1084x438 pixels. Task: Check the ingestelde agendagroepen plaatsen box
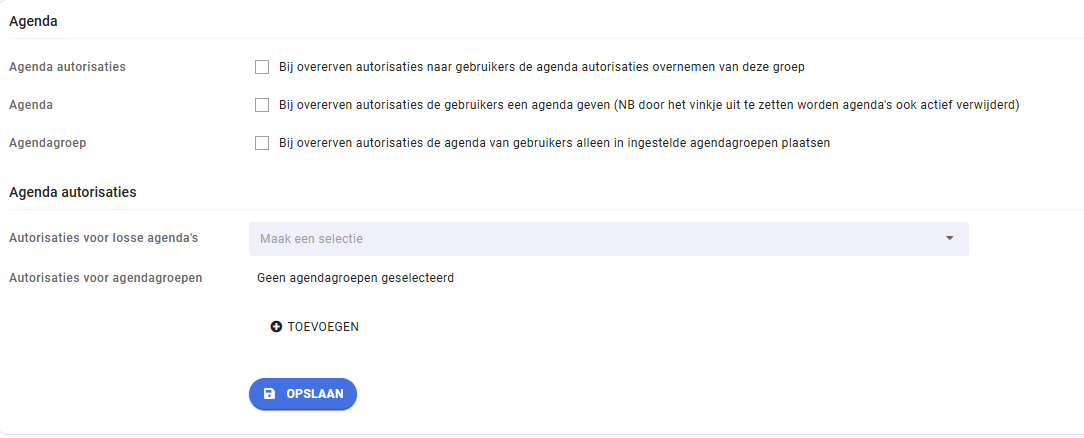262,143
